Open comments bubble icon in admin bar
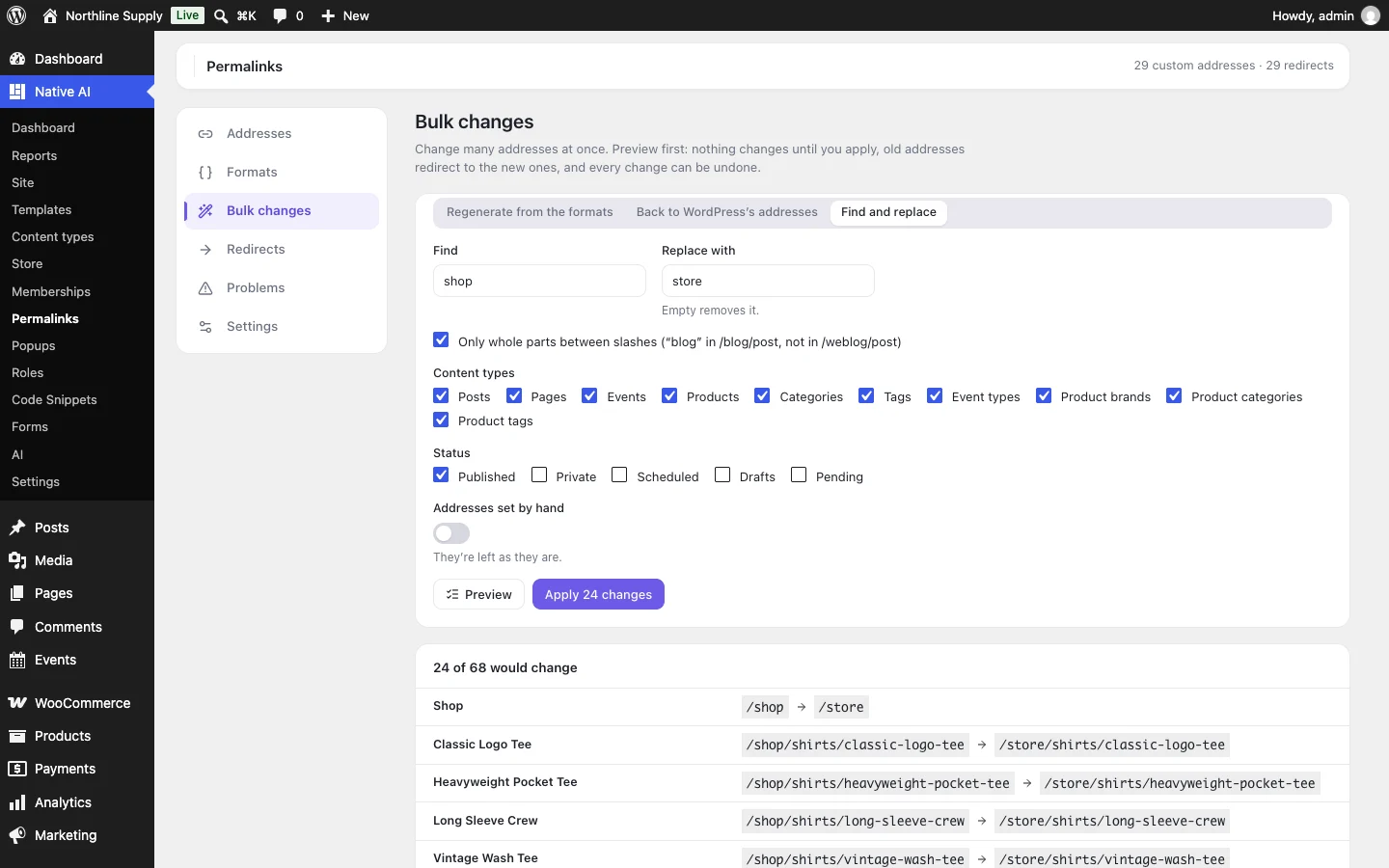 click(x=280, y=15)
